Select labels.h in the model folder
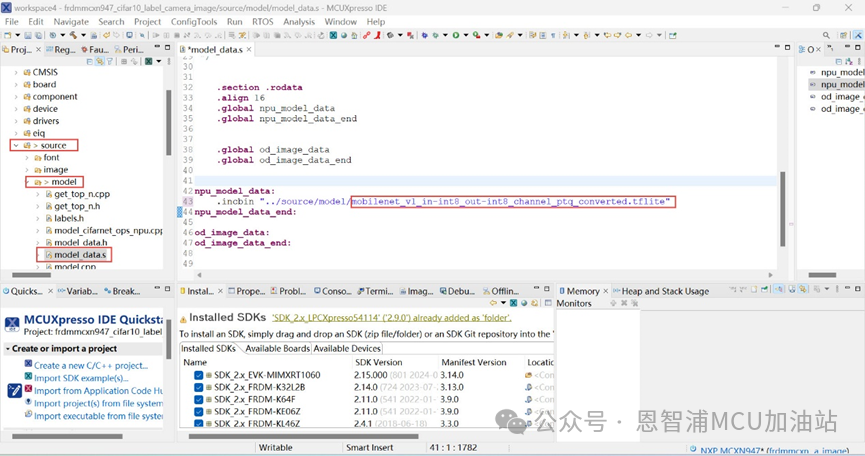The height and width of the screenshot is (456, 865). (x=69, y=218)
